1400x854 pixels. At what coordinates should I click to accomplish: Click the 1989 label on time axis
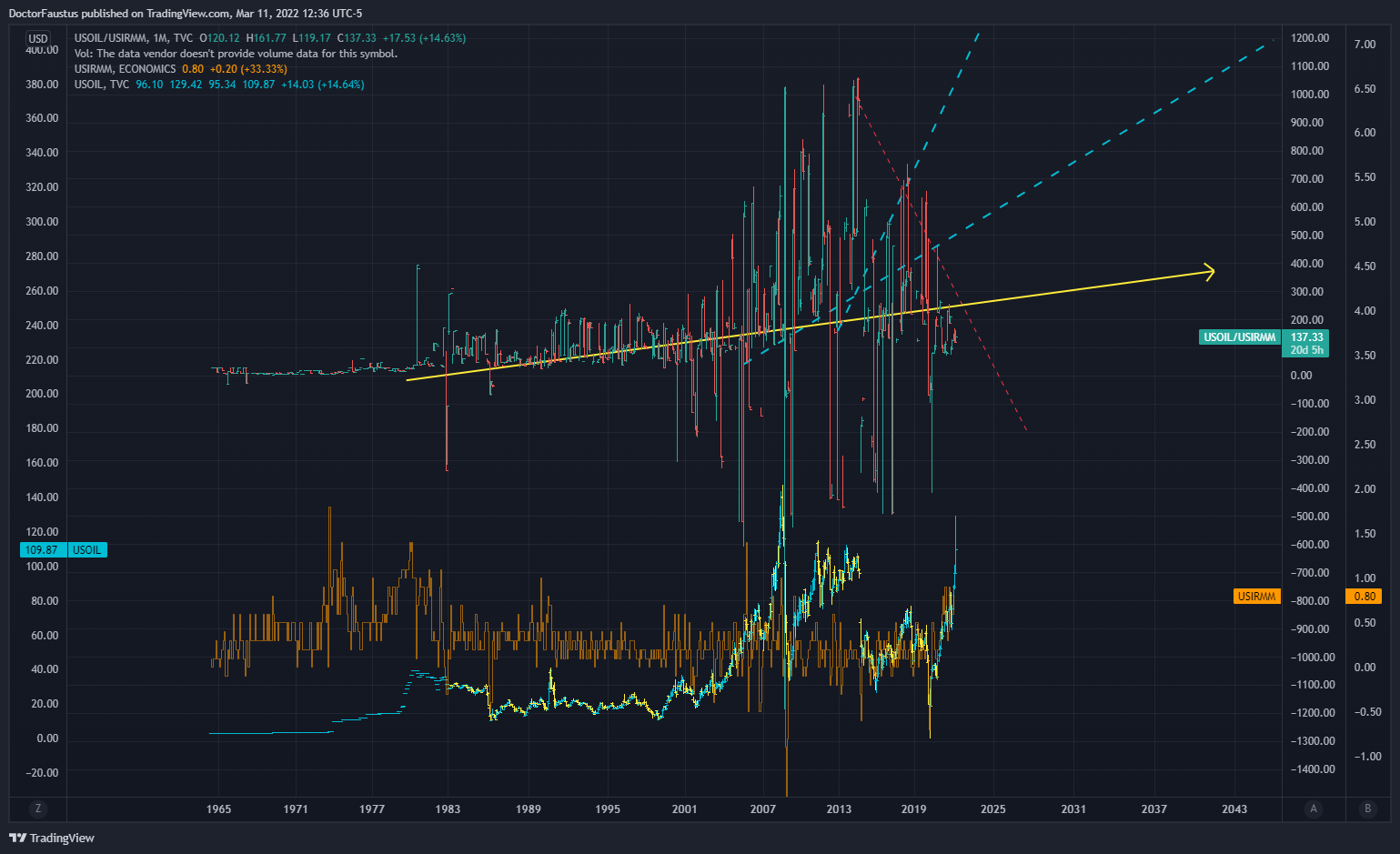[528, 809]
